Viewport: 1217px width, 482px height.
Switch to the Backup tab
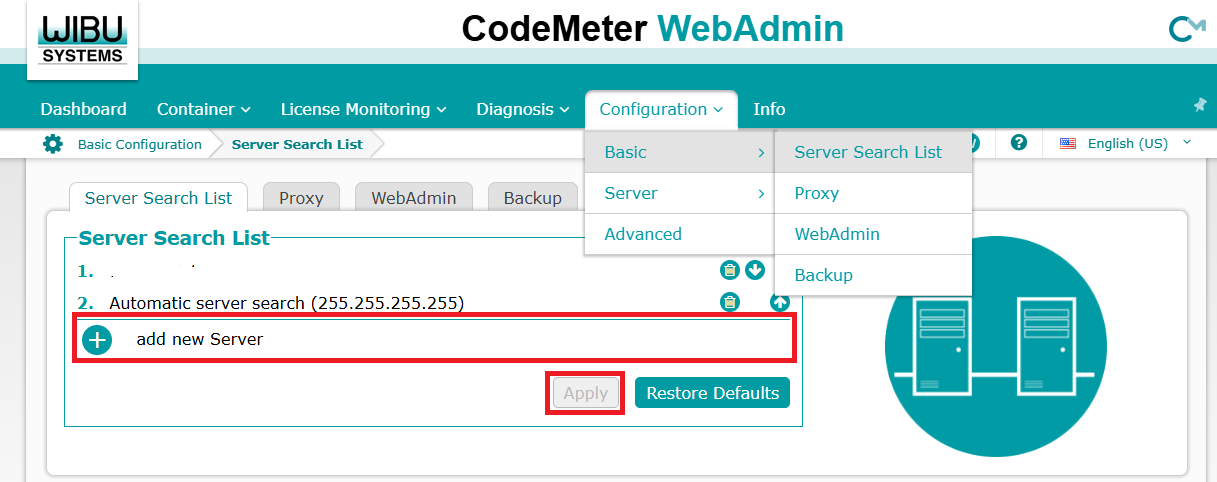pos(533,197)
